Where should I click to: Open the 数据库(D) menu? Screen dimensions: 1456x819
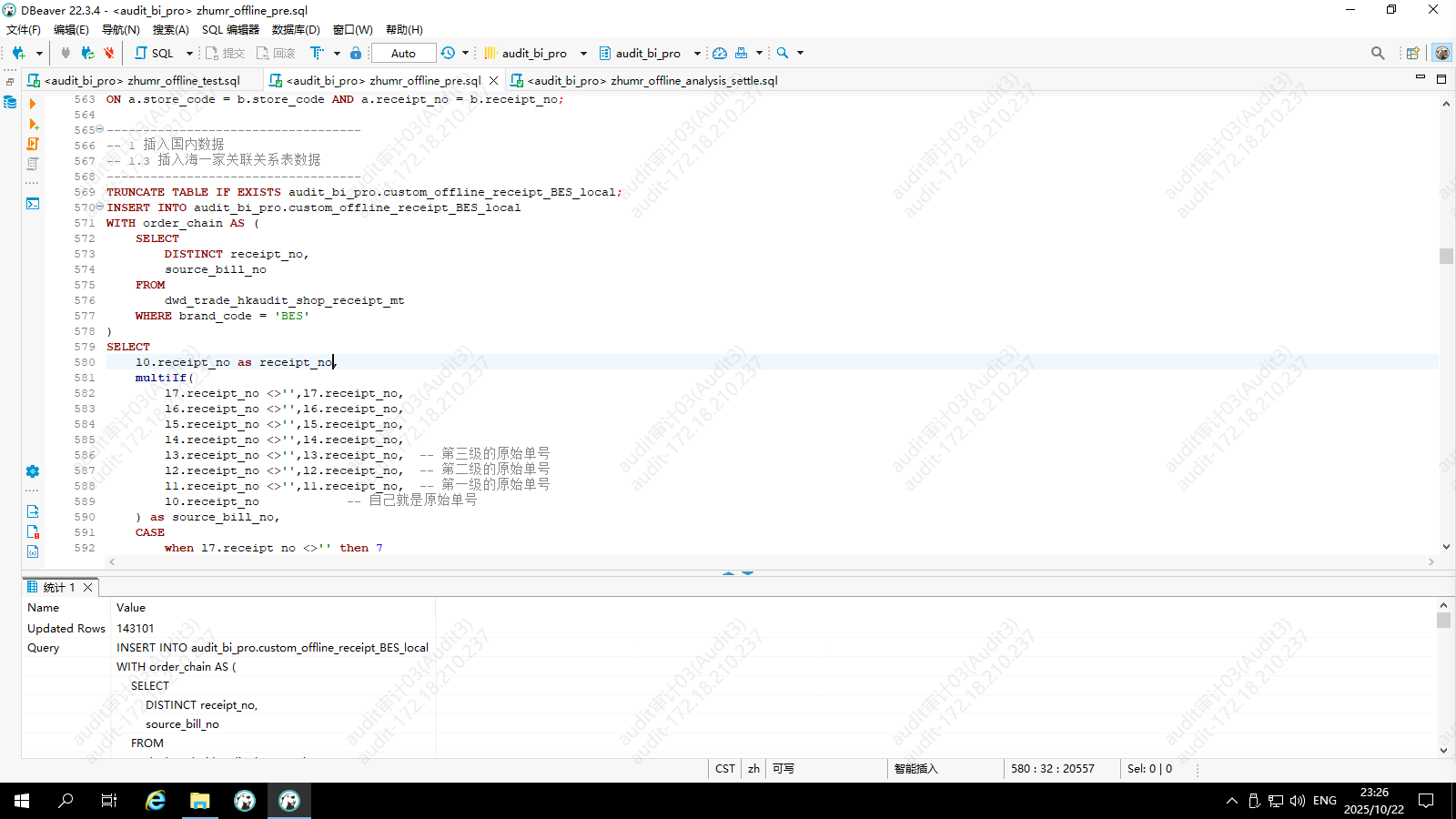point(296,29)
